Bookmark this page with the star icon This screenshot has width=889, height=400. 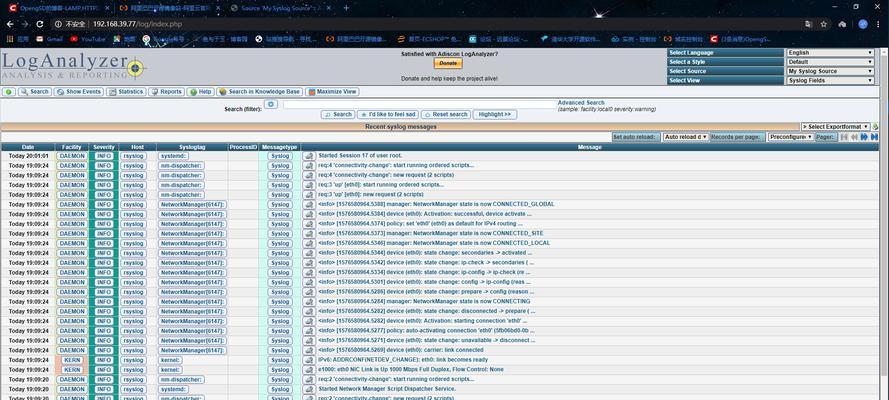(x=824, y=24)
